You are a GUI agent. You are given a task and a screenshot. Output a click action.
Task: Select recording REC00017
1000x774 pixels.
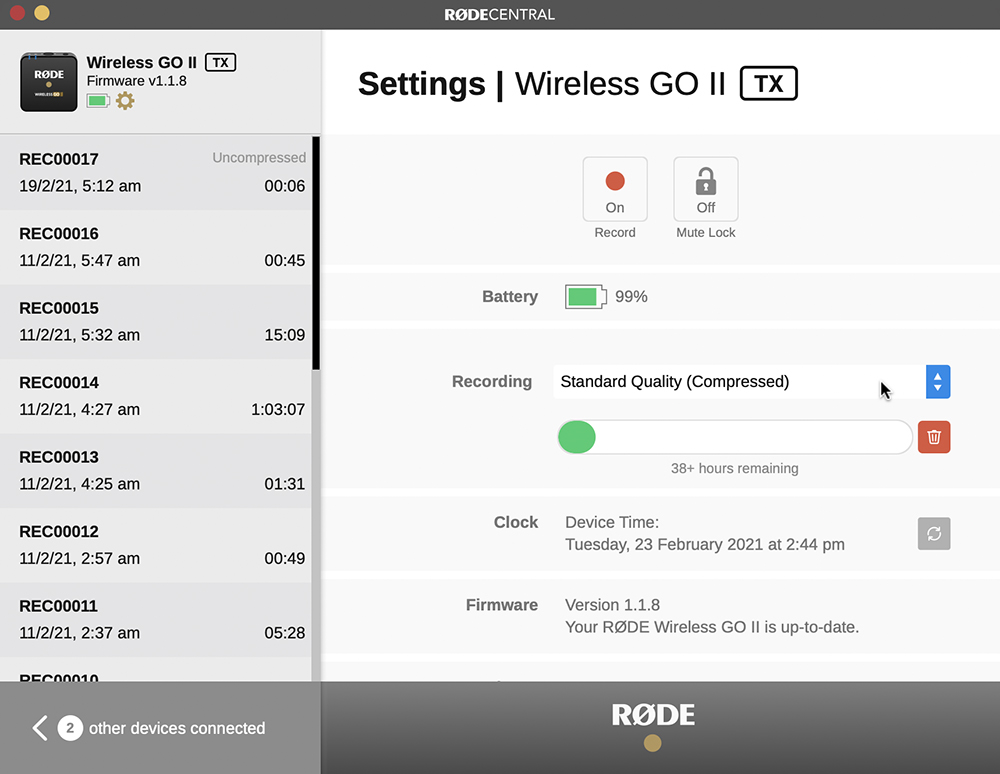pyautogui.click(x=160, y=172)
